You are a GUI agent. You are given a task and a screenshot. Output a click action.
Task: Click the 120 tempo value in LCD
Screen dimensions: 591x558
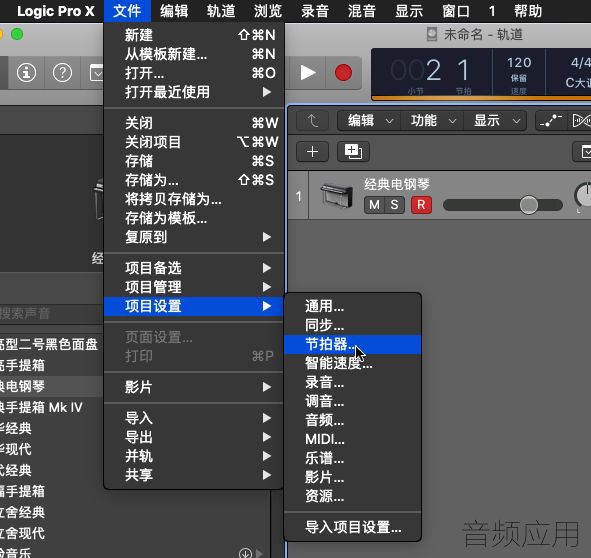519,63
